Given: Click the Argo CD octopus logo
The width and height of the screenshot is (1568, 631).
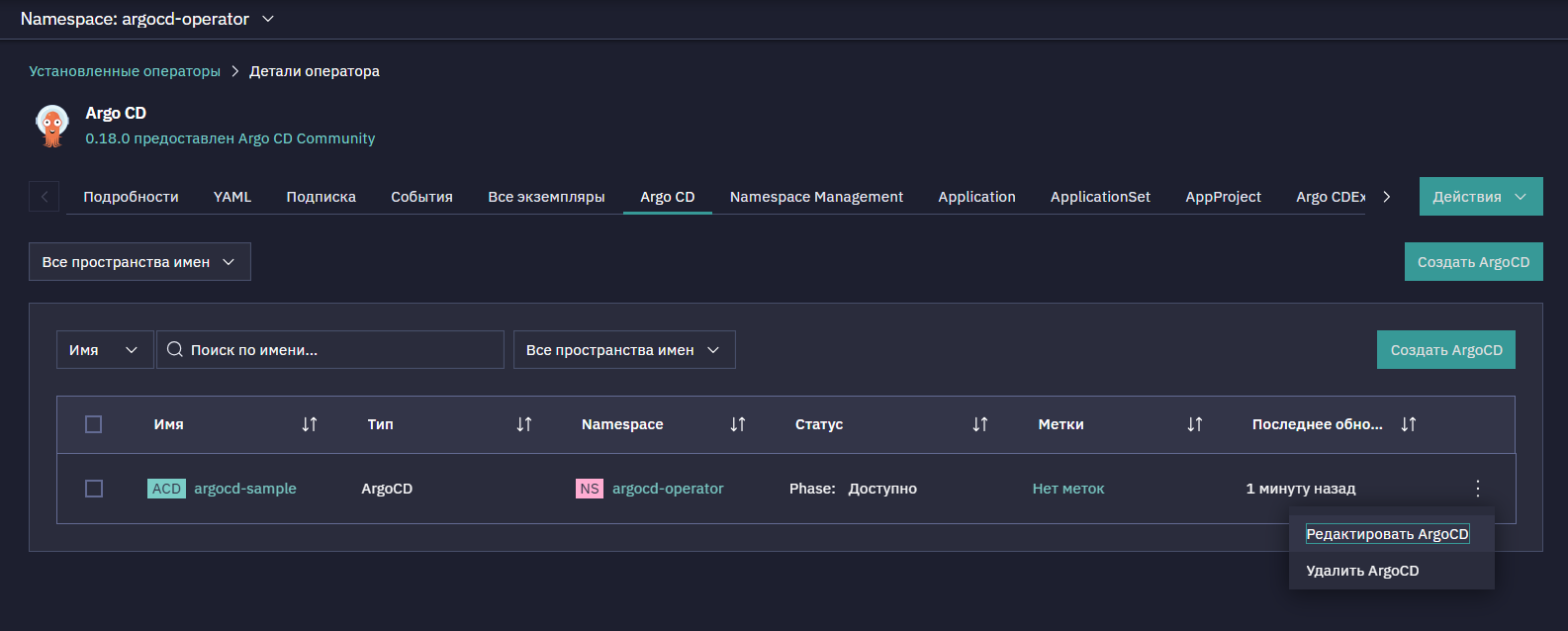Looking at the screenshot, I should [x=52, y=126].
